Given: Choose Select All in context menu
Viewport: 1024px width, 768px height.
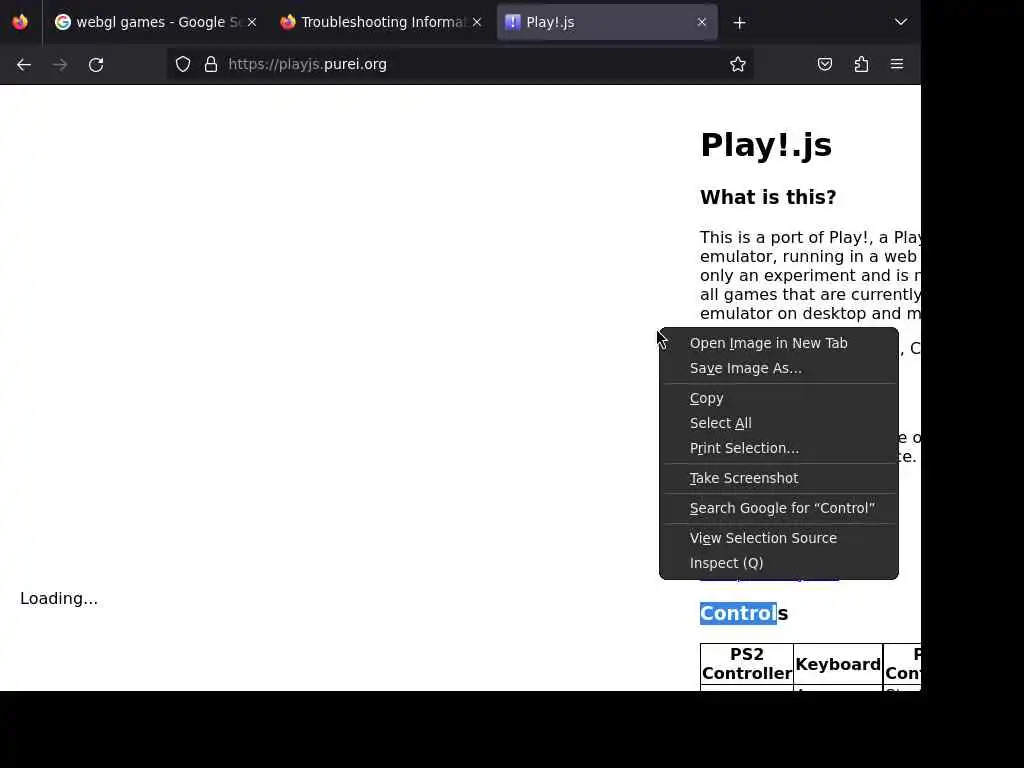Looking at the screenshot, I should tap(778, 423).
